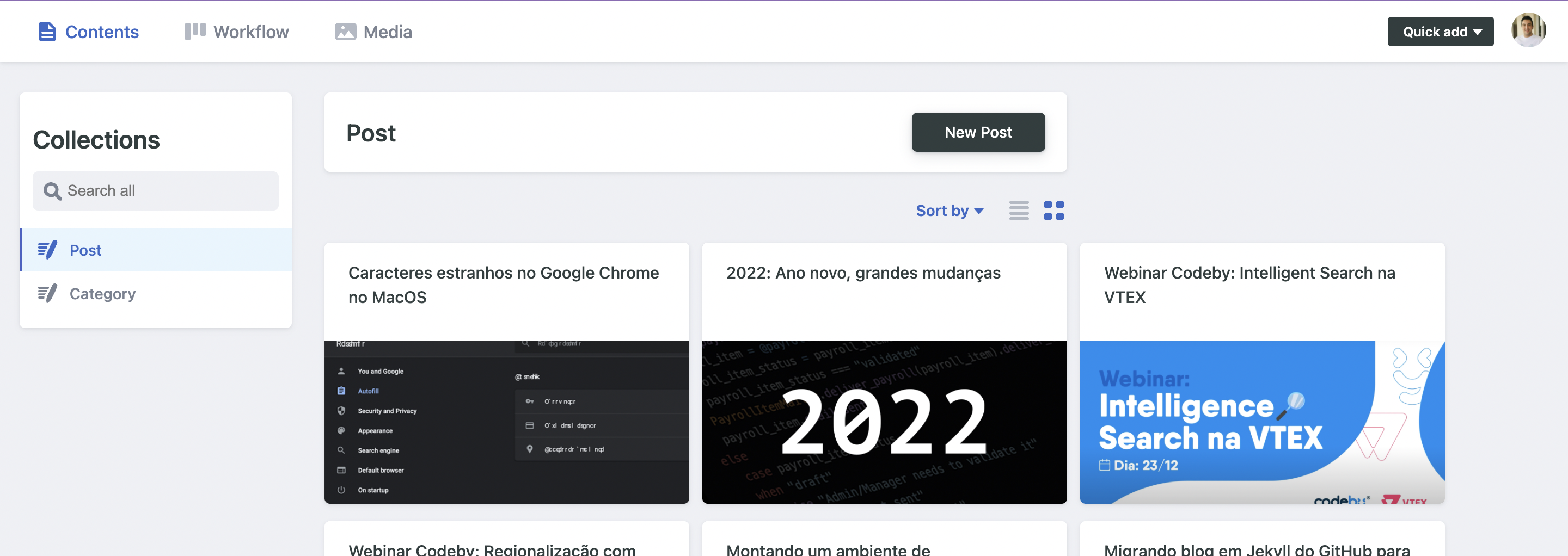The width and height of the screenshot is (1568, 556).
Task: Open the Webinar Intelligent Search VTEX banner
Action: tap(1261, 422)
